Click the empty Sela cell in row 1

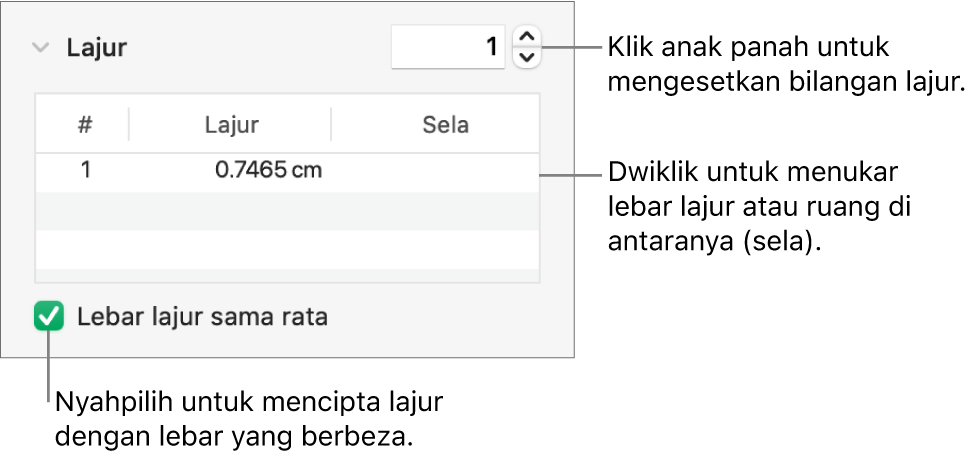tap(436, 169)
